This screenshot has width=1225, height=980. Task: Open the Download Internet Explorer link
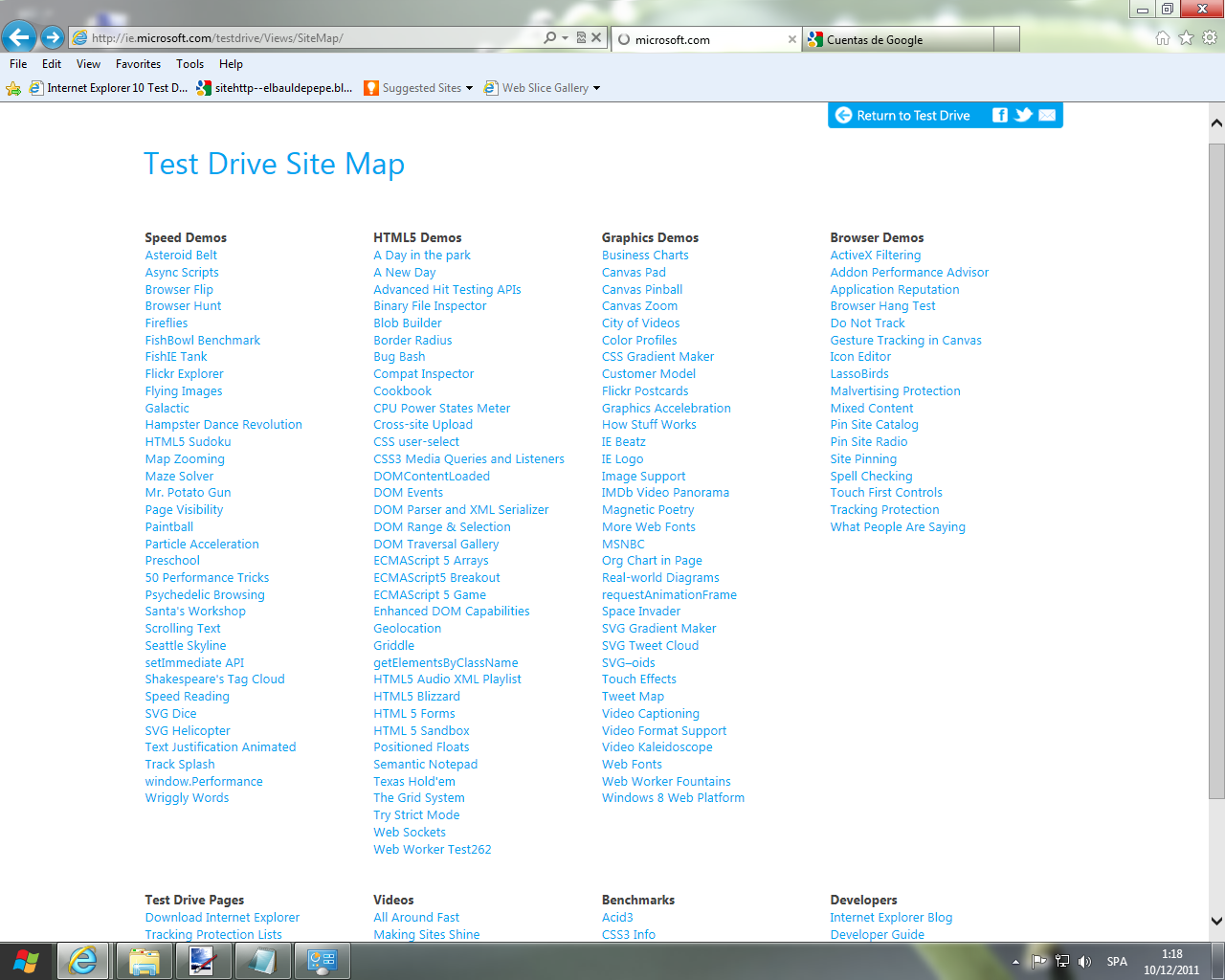pyautogui.click(x=222, y=918)
